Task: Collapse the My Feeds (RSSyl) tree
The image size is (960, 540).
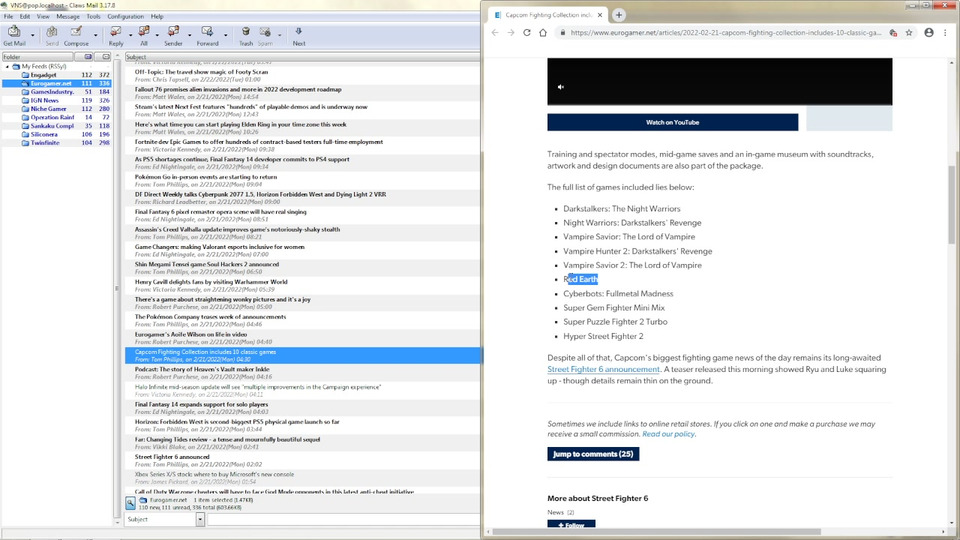Action: [7, 66]
